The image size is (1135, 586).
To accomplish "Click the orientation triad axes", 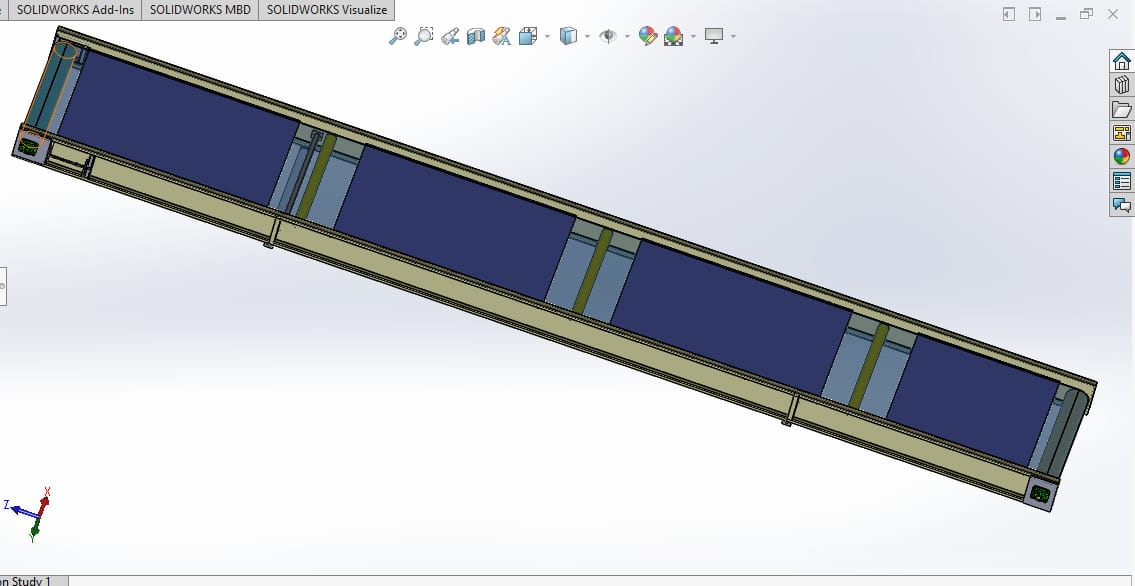I will tap(29, 513).
